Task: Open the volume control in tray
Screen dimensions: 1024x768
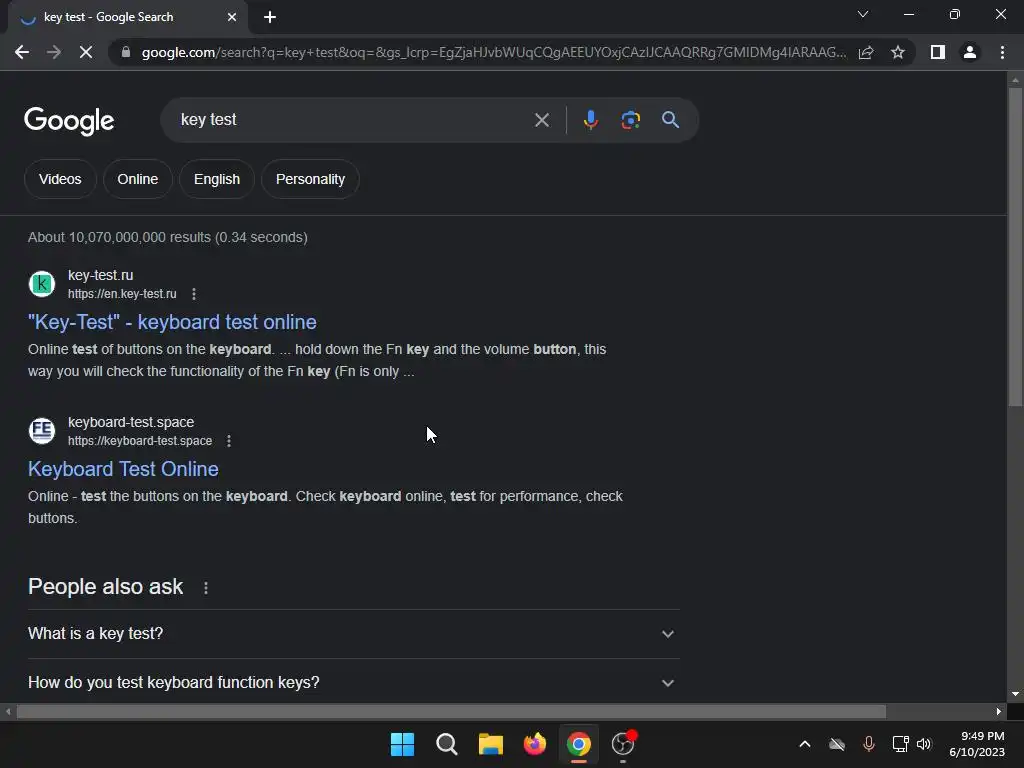Action: (x=924, y=744)
